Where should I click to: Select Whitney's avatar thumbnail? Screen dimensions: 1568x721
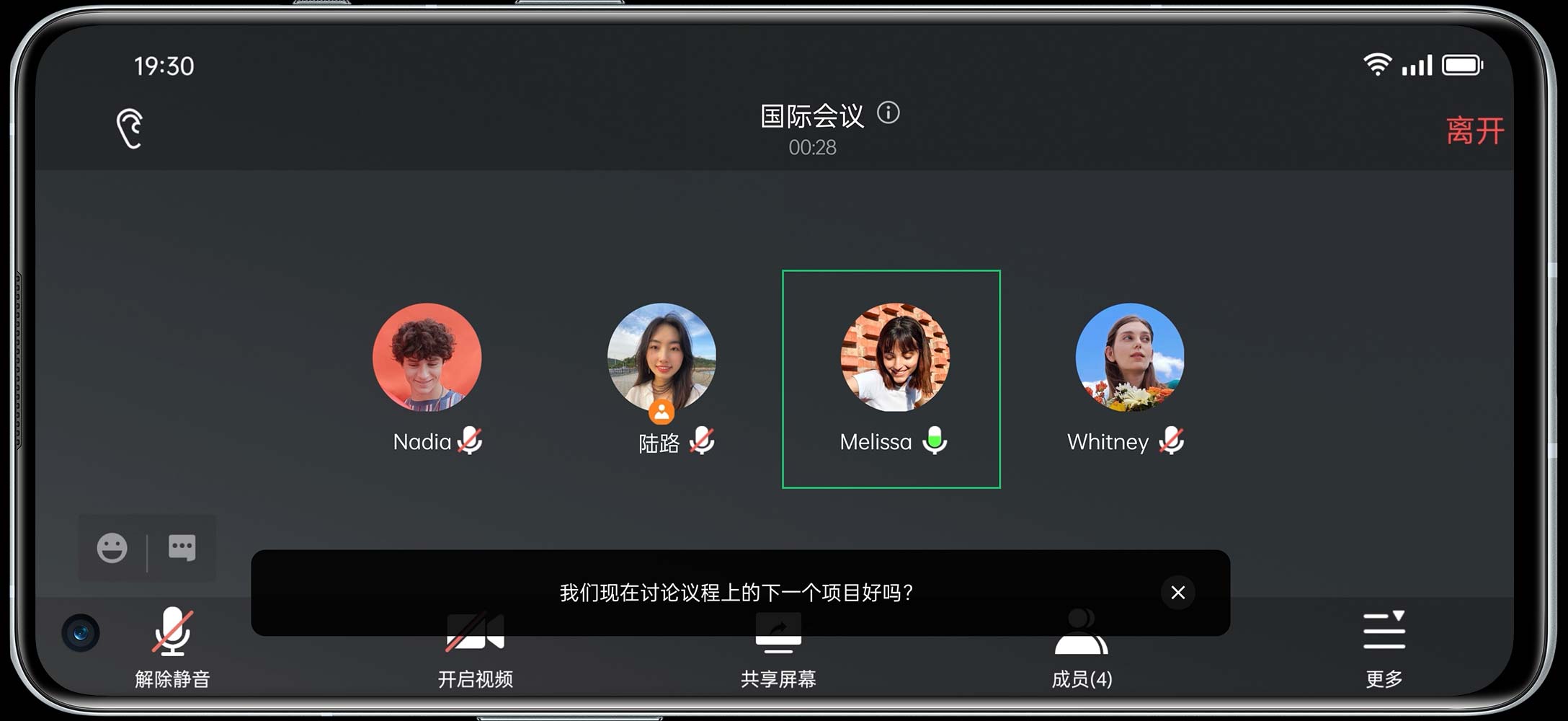point(1130,358)
